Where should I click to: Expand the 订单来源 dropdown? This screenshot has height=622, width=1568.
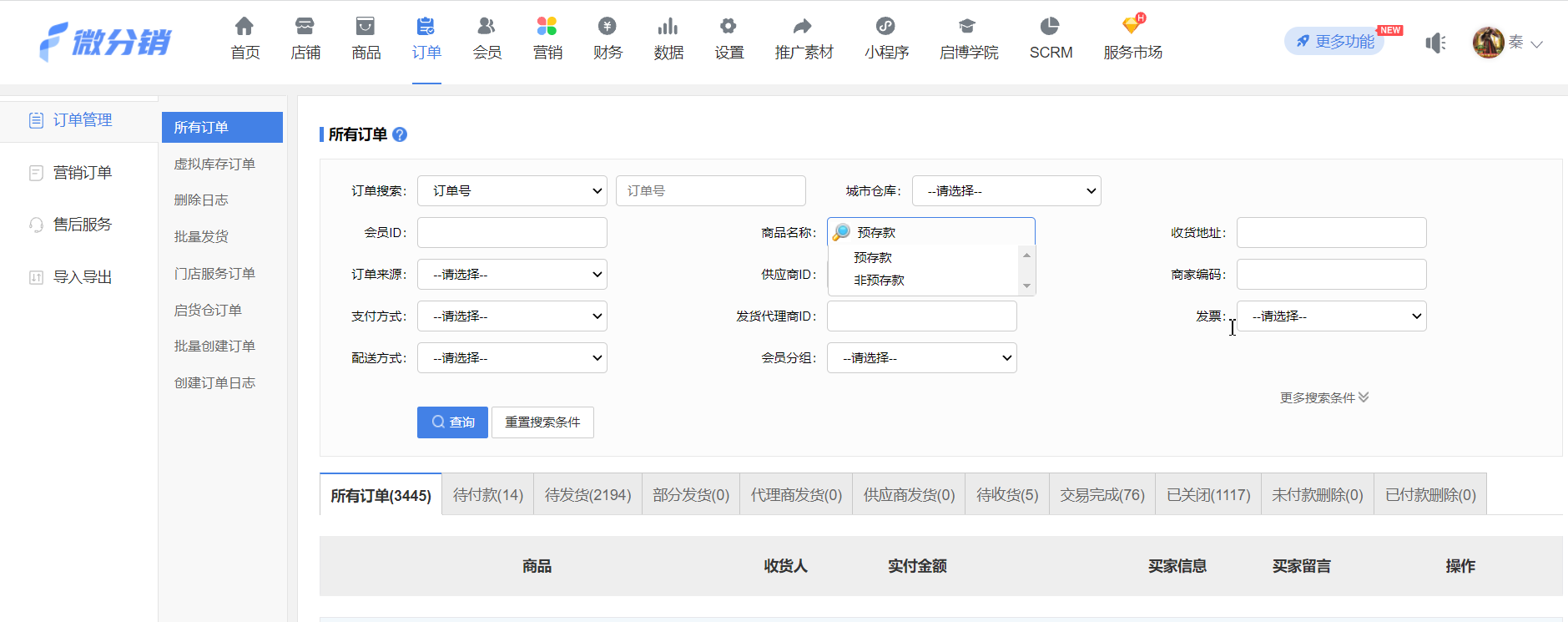click(x=512, y=275)
